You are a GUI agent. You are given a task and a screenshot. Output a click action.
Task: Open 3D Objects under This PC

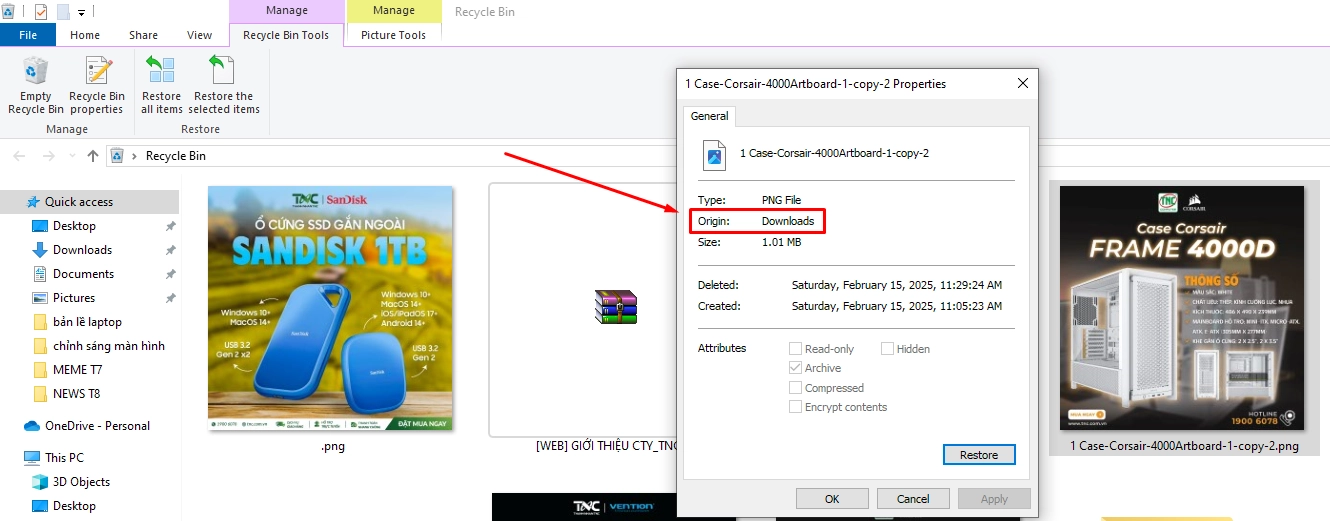81,482
